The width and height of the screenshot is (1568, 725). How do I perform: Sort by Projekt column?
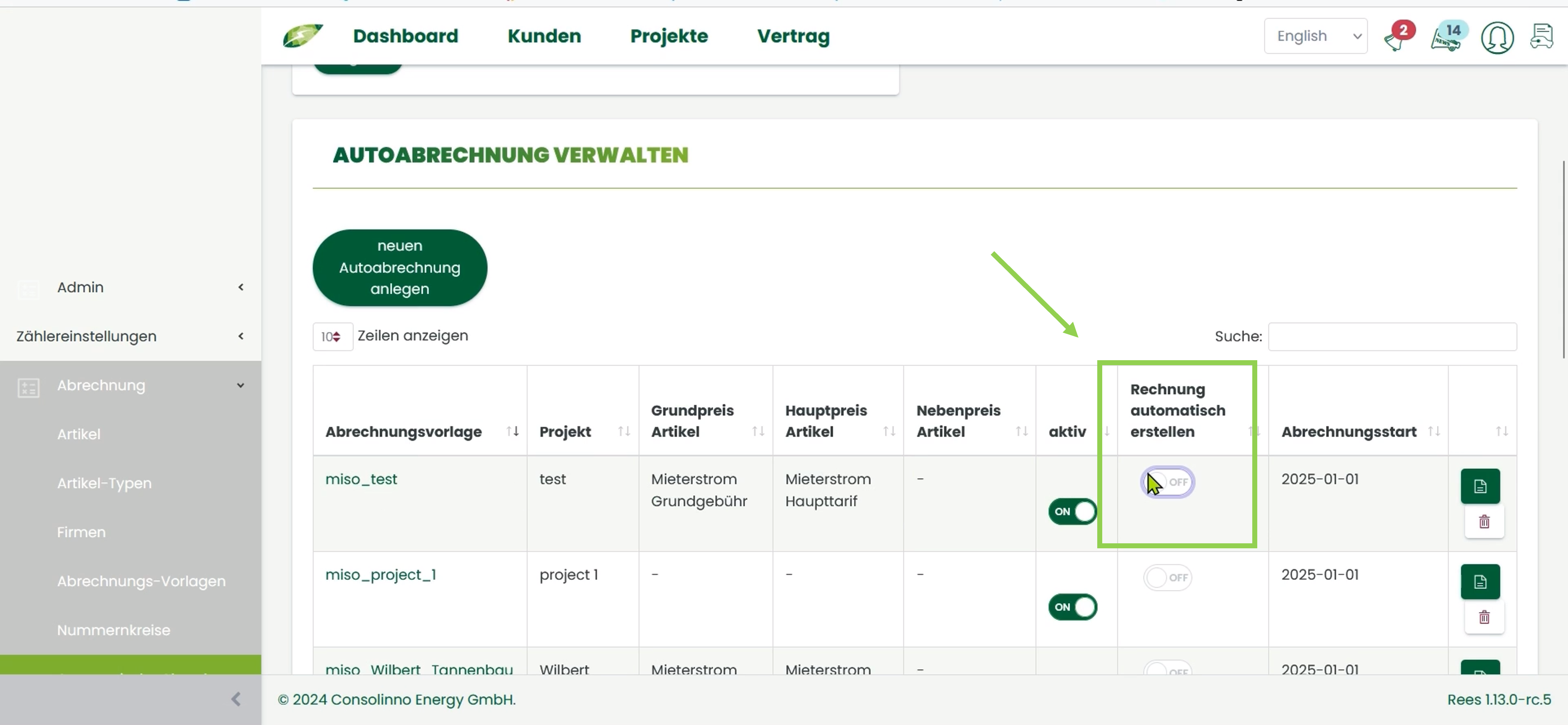coord(624,431)
